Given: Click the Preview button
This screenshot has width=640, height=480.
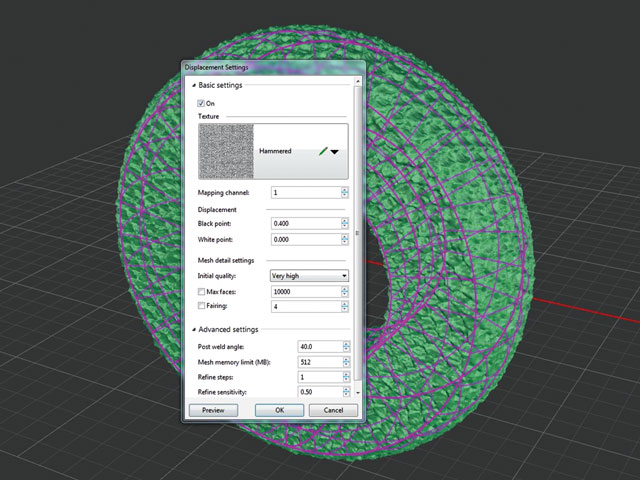Looking at the screenshot, I should pos(213,410).
